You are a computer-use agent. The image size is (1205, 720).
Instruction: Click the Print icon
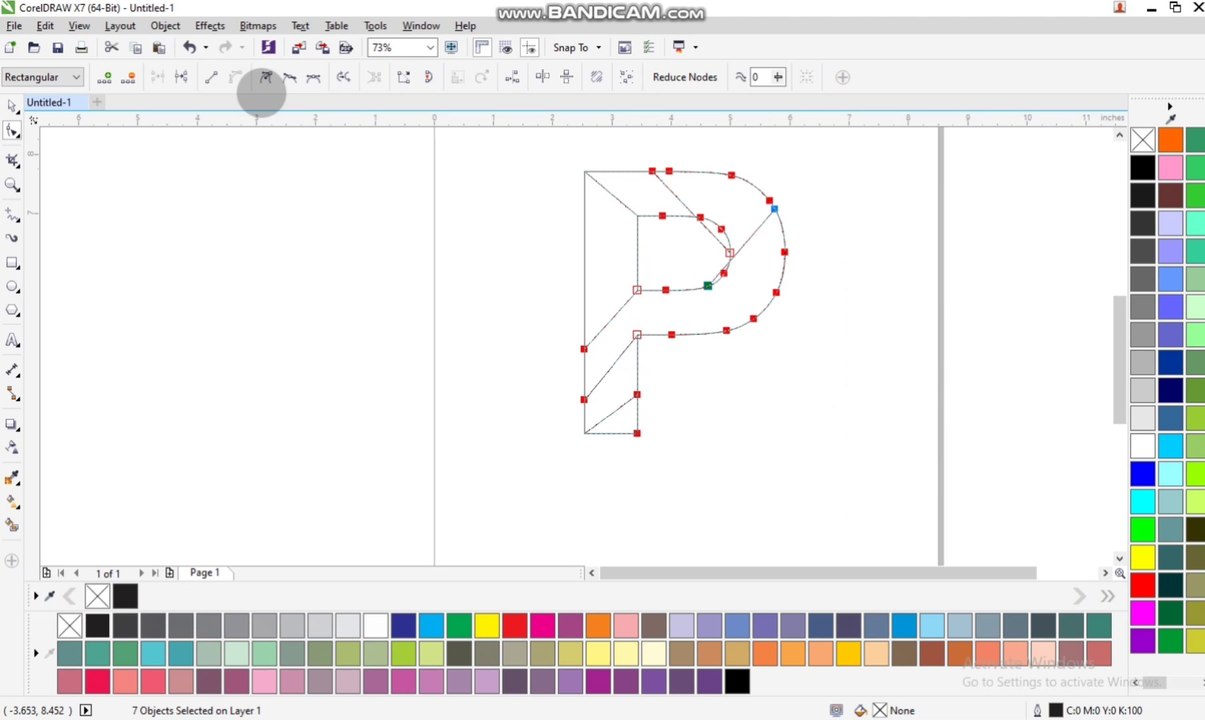click(x=82, y=47)
